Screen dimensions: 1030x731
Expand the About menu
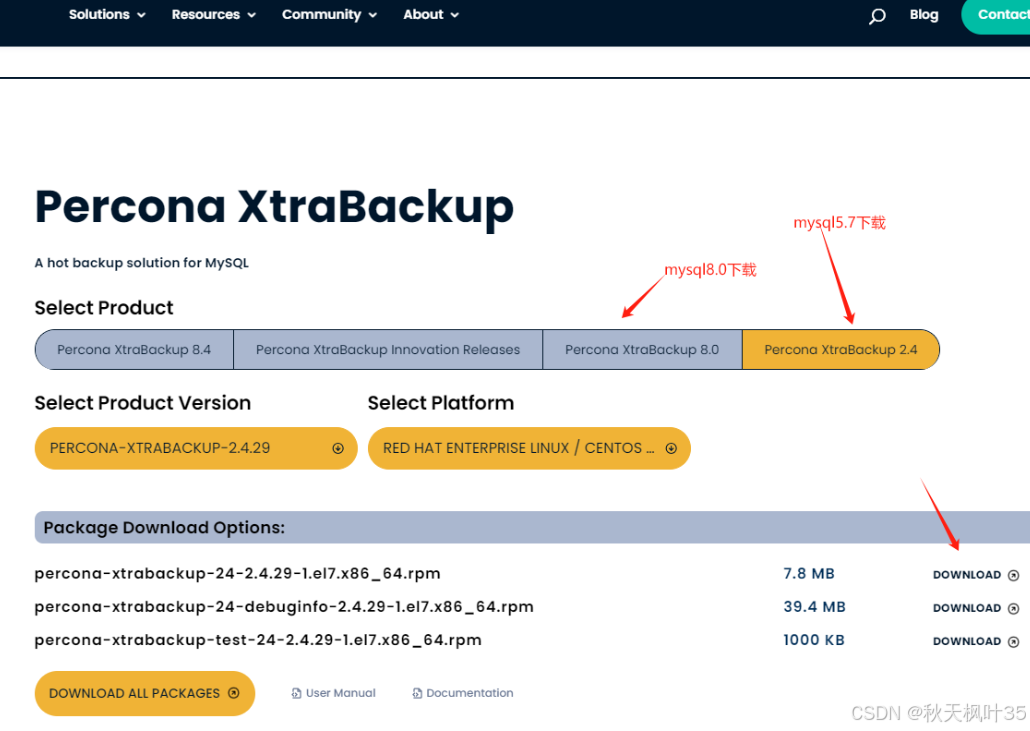click(x=431, y=14)
